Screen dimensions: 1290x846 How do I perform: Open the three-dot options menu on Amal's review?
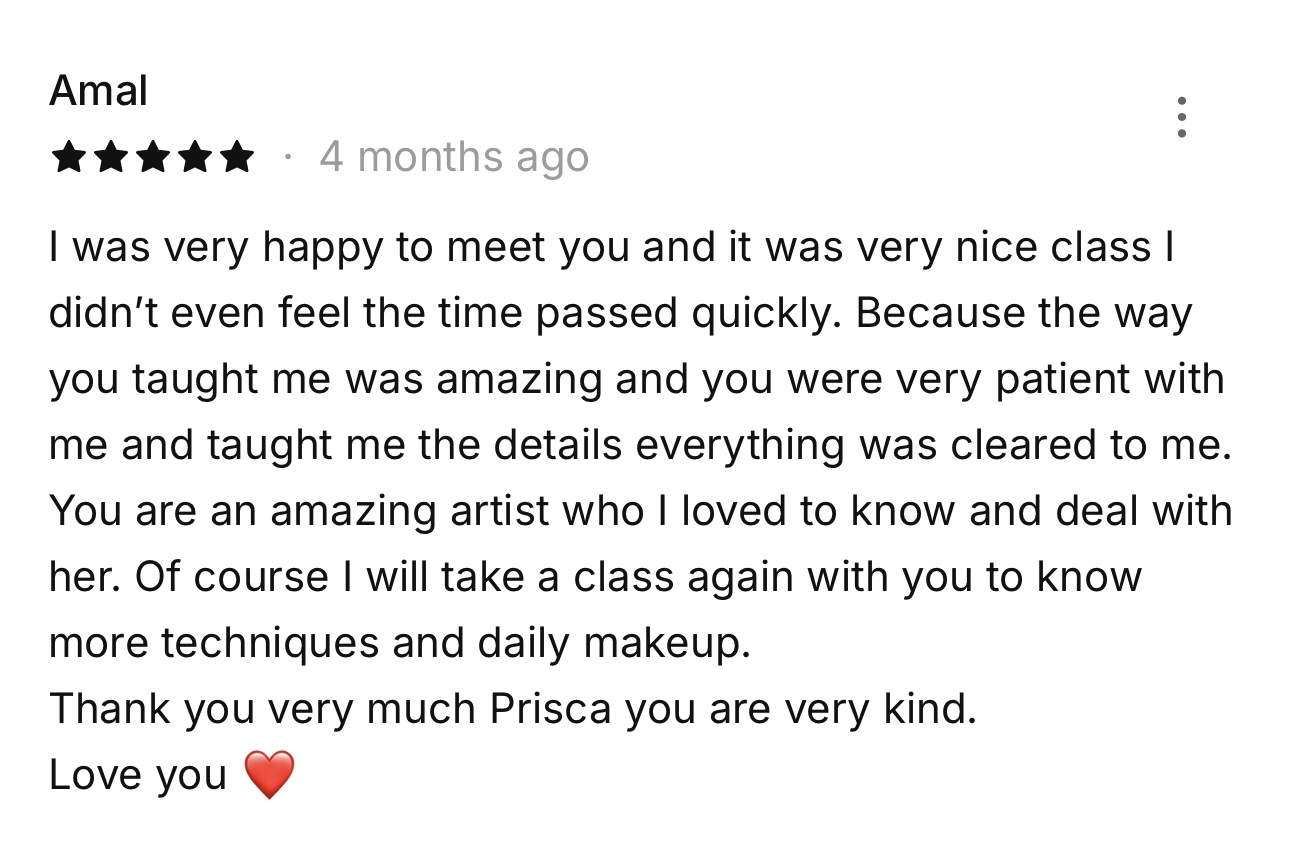point(1182,117)
